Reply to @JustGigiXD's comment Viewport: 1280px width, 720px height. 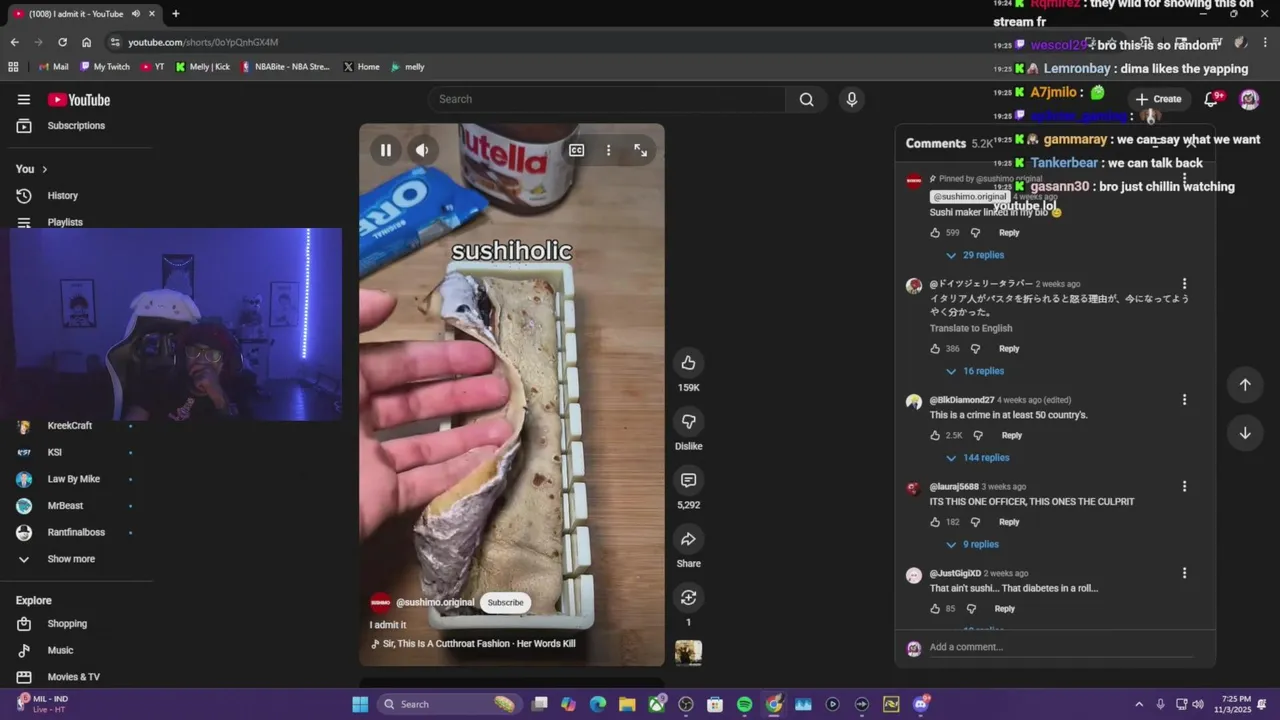(1004, 608)
